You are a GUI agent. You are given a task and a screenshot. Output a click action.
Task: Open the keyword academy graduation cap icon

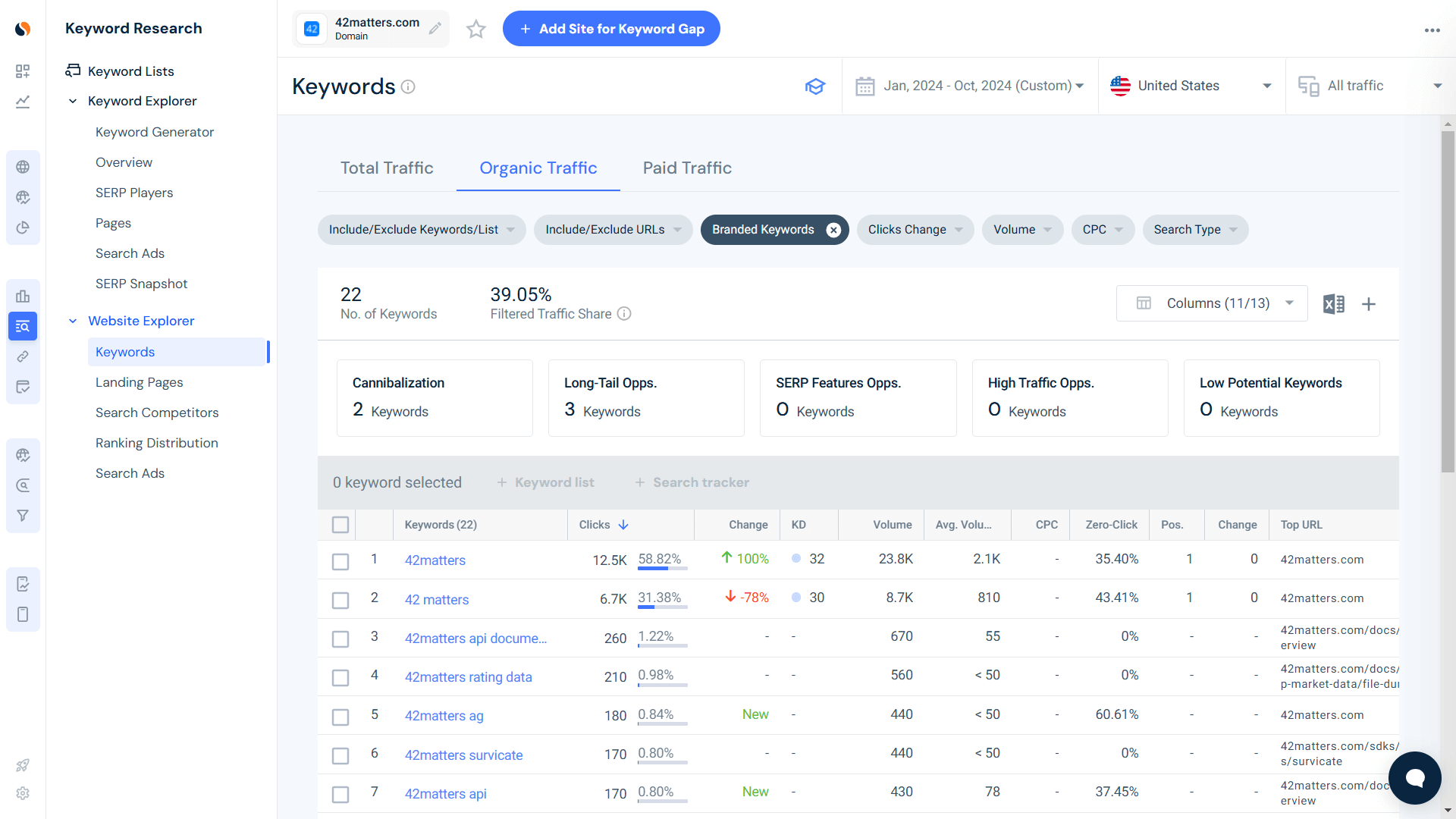coord(815,86)
